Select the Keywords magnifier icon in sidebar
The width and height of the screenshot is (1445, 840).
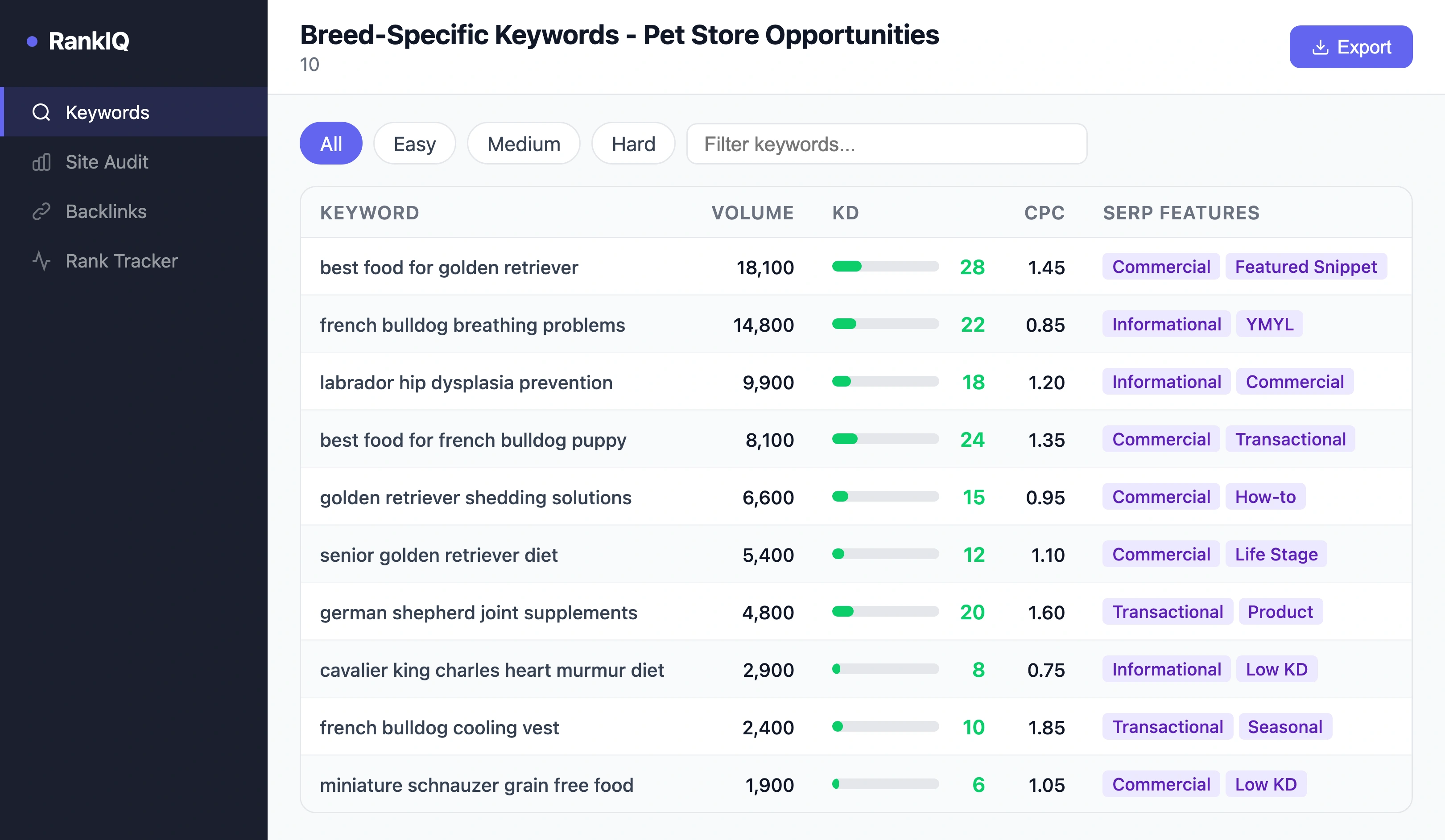pos(42,112)
